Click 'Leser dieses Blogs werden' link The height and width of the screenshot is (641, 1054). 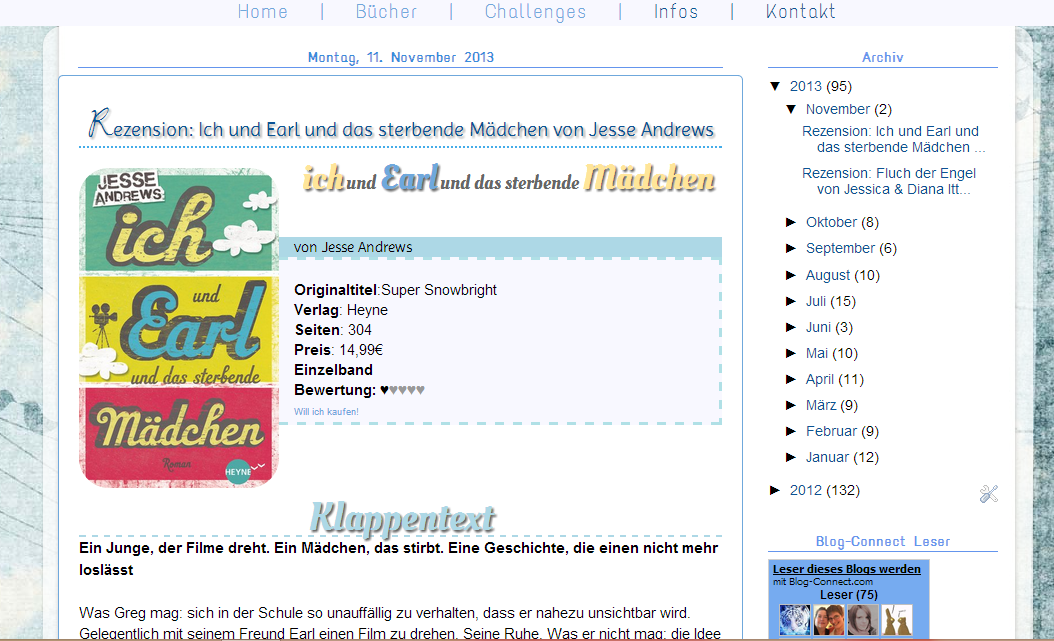tap(846, 569)
